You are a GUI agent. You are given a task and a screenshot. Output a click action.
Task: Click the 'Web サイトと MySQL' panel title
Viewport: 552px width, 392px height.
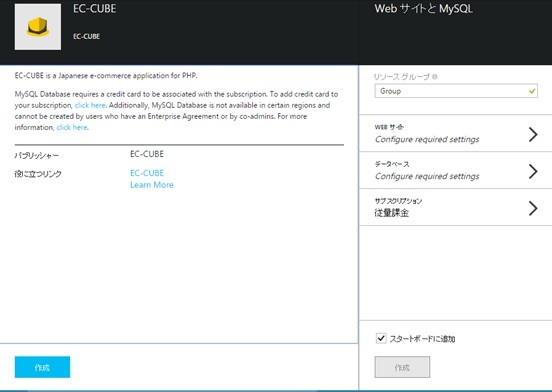tap(424, 8)
